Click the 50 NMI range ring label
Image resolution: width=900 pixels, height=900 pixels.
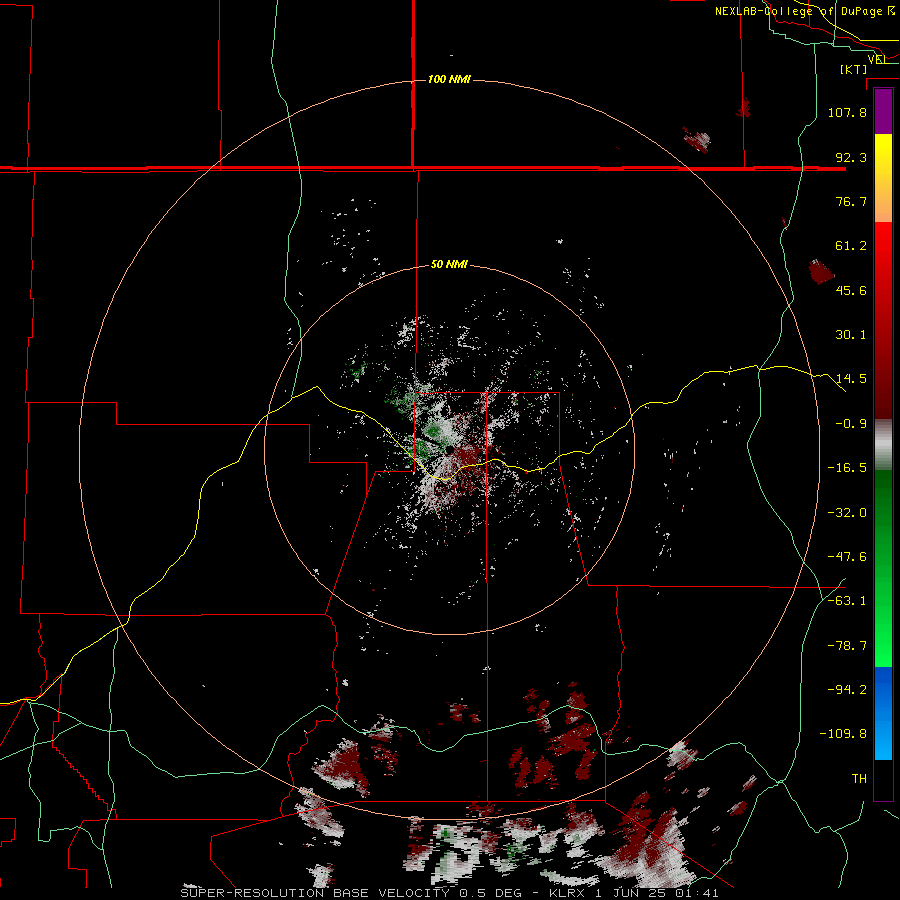pyautogui.click(x=449, y=264)
